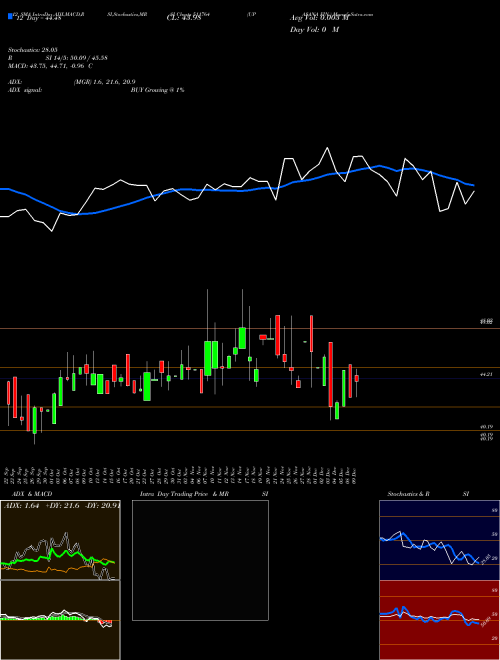The width and height of the screenshot is (500, 660).
Task: Open the empty intraday trading price panel
Action: (x=200, y=560)
